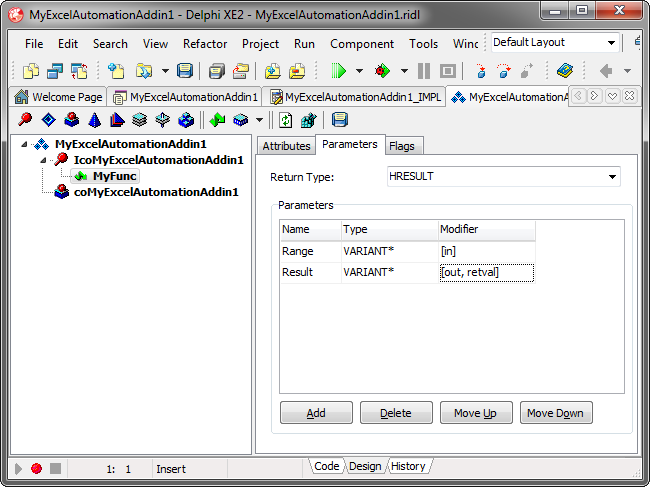Screen dimensions: 650x487
Task: Click the New CoClass icon
Action: pyautogui.click(x=72, y=120)
